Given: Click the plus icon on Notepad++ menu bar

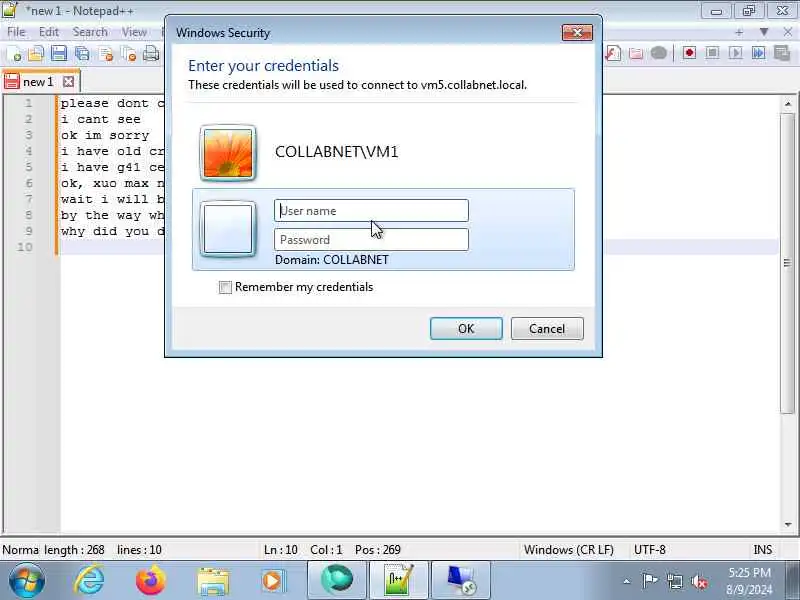Looking at the screenshot, I should pos(739,32).
